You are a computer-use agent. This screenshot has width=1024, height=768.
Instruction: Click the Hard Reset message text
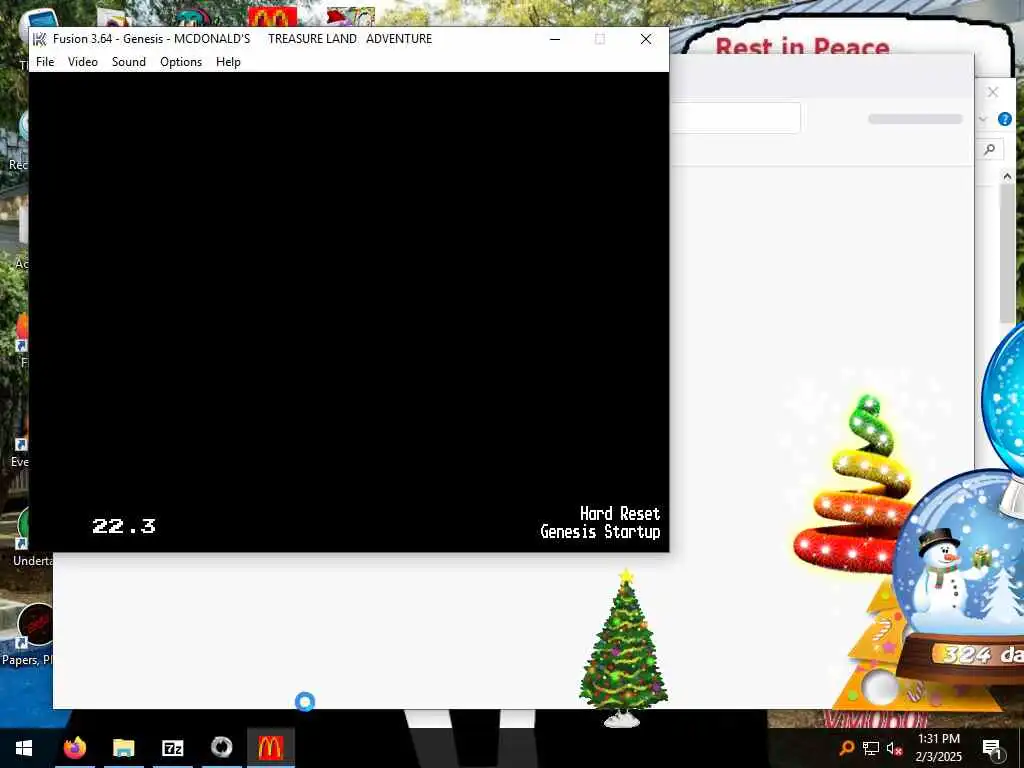tap(620, 513)
